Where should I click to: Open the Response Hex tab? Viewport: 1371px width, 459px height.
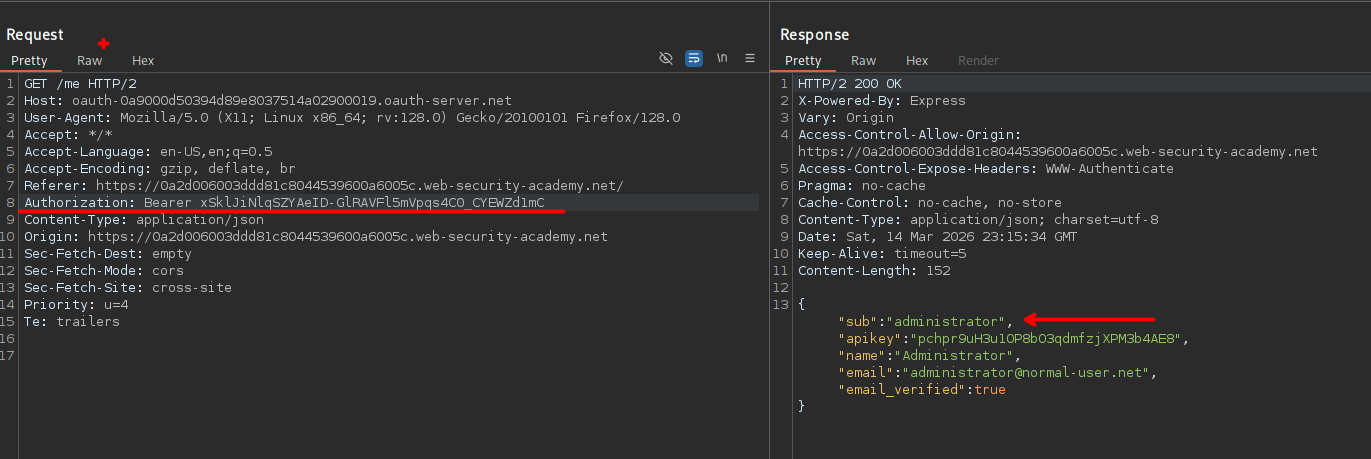click(x=917, y=61)
